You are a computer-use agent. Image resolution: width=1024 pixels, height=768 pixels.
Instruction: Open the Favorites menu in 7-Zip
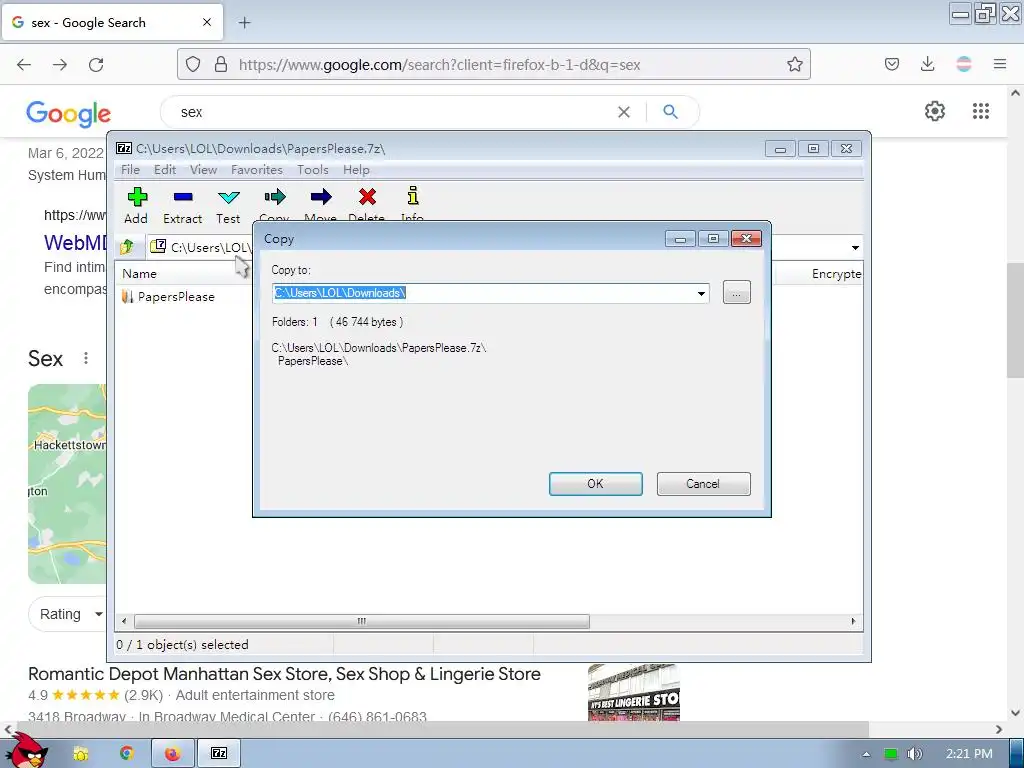pyautogui.click(x=257, y=170)
